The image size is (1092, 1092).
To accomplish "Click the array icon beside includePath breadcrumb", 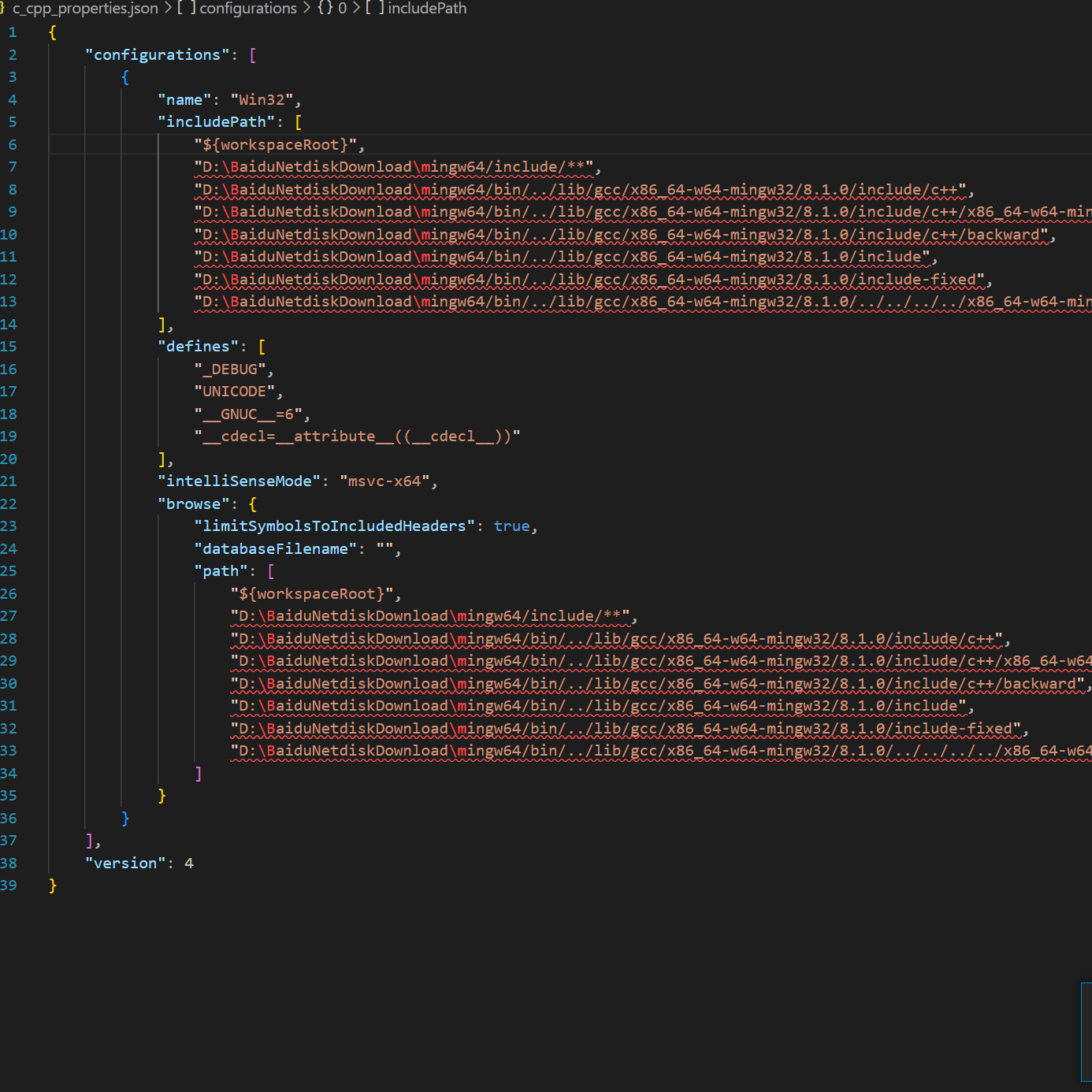I will tap(375, 9).
